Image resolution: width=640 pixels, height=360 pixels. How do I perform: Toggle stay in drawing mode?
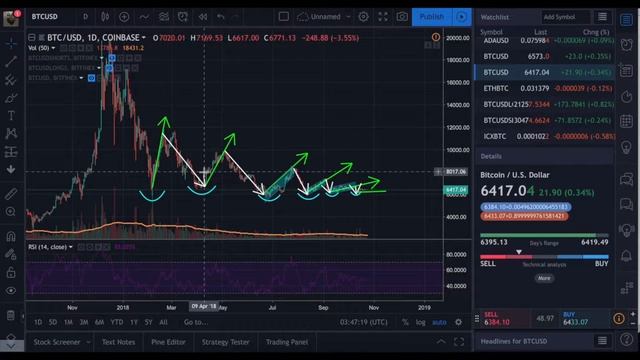click(x=11, y=254)
